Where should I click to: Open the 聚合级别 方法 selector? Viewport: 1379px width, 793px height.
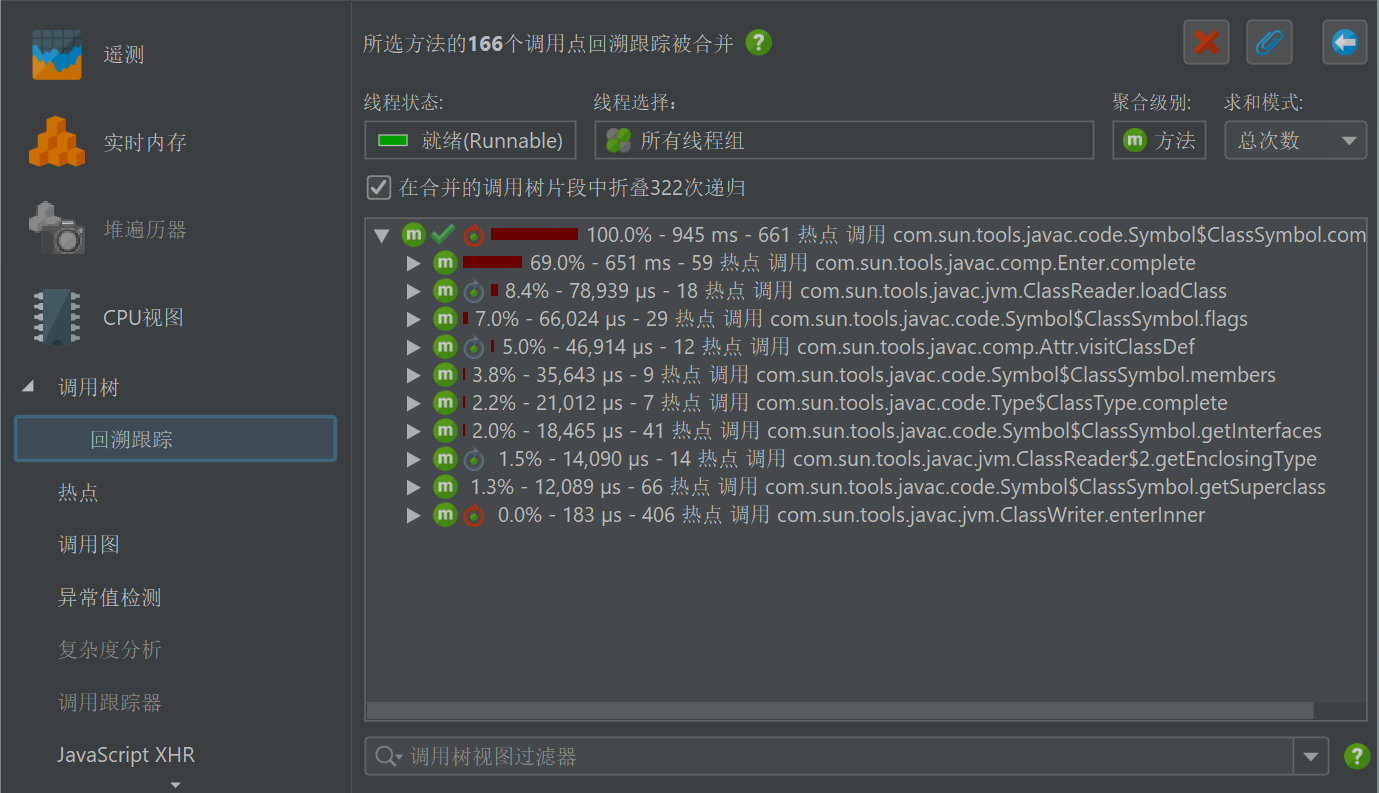(x=1159, y=140)
